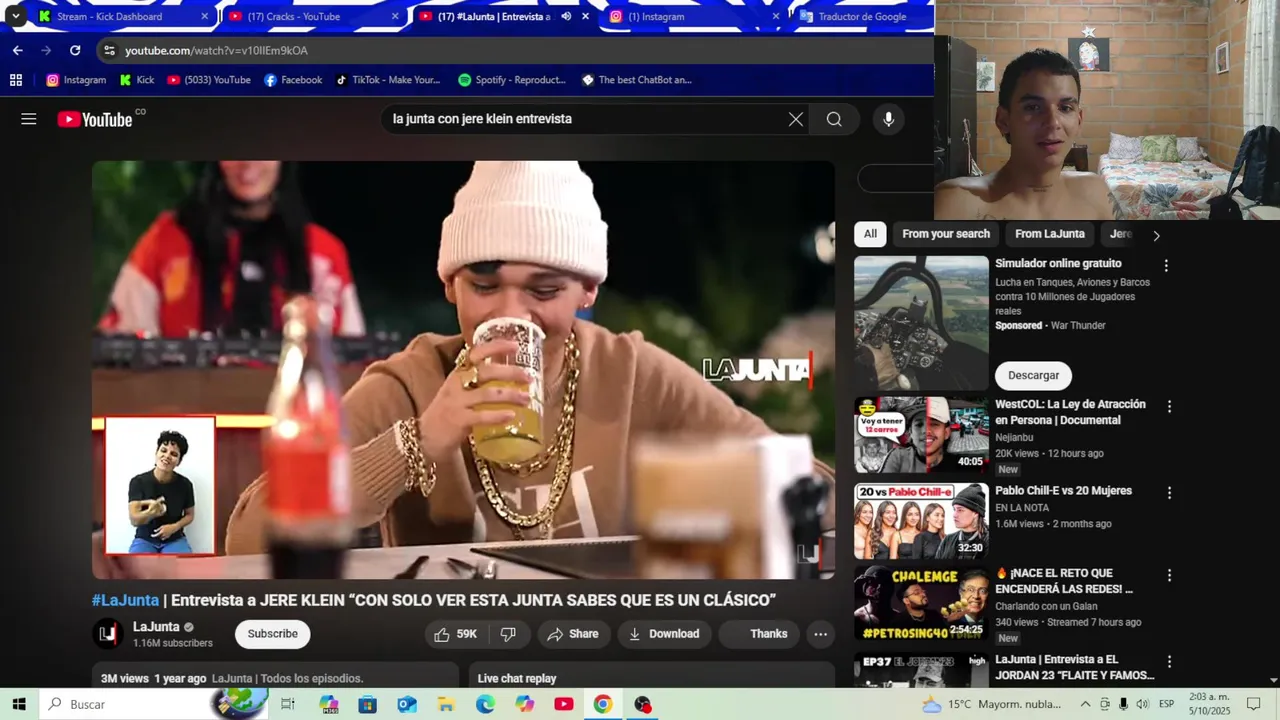
Task: Open Microsoft Edge from taskbar
Action: (x=485, y=704)
